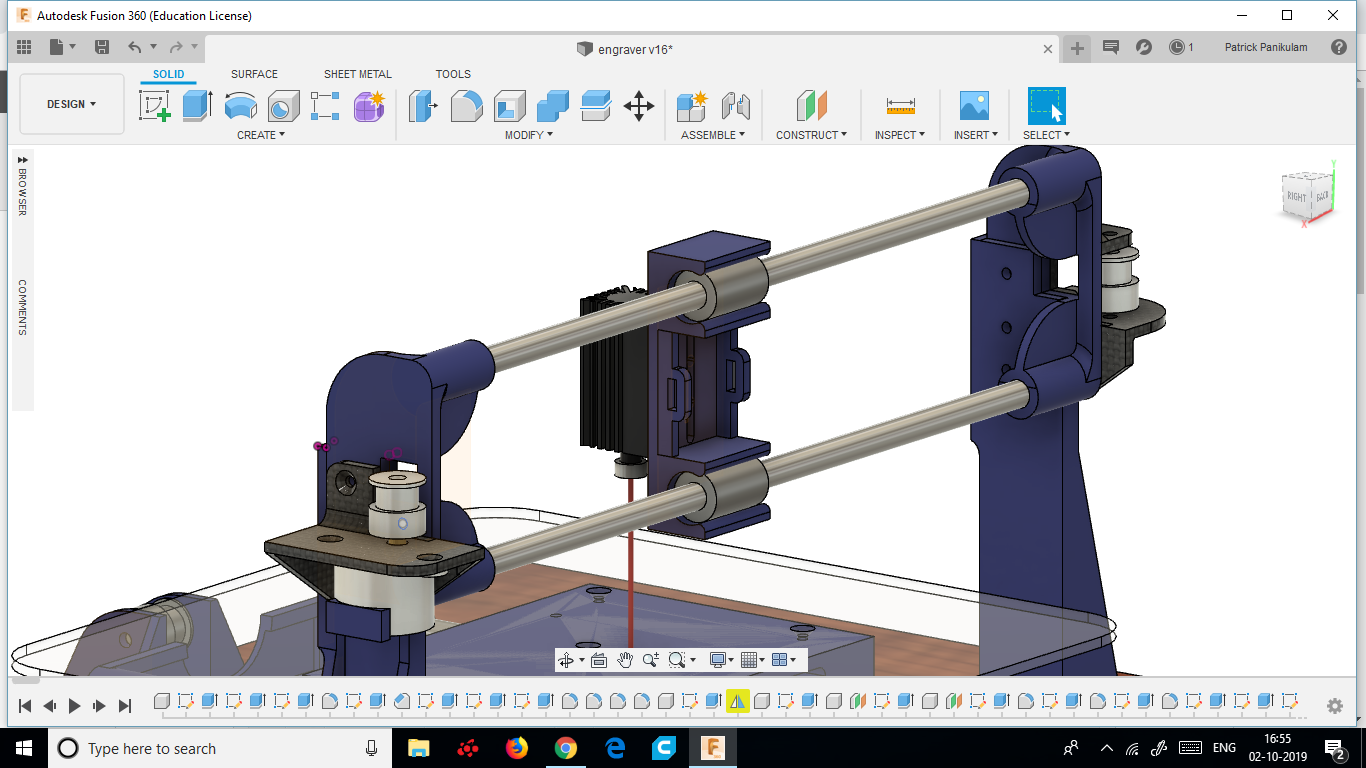Open the MODIFY dropdown menu
This screenshot has height=768, width=1366.
coord(527,135)
